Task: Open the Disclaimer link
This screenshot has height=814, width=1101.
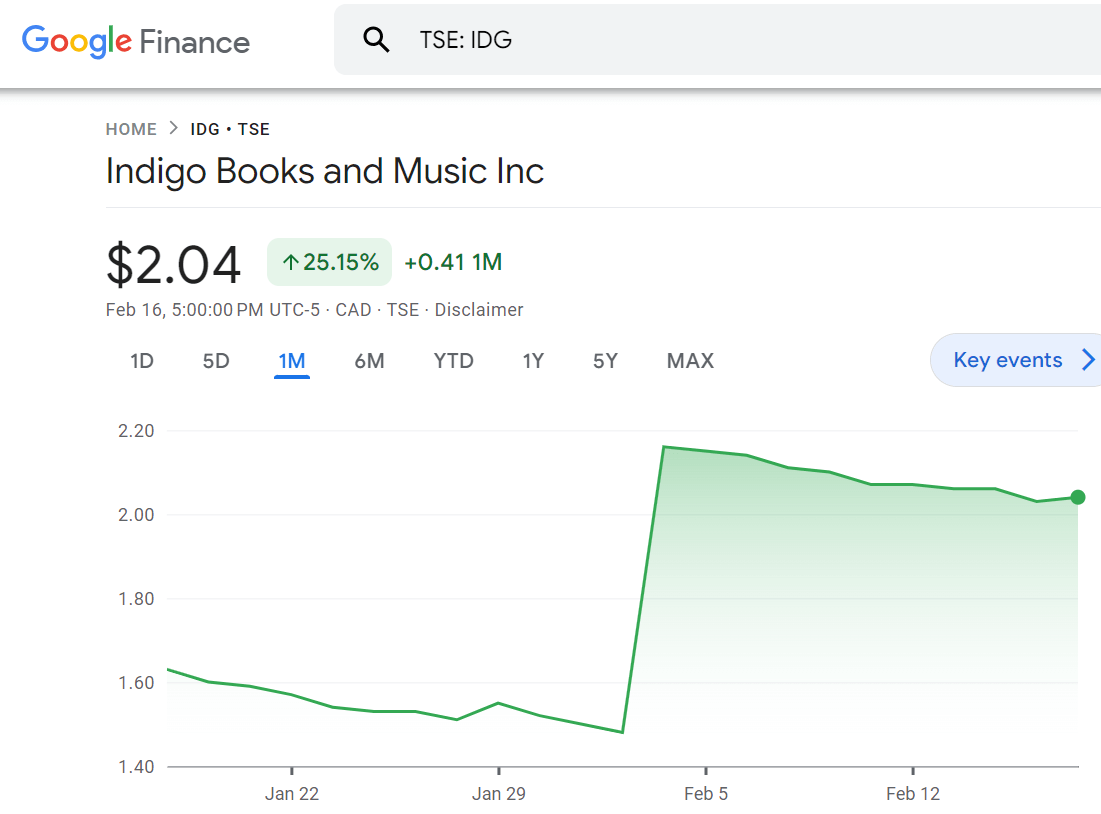Action: coord(479,310)
